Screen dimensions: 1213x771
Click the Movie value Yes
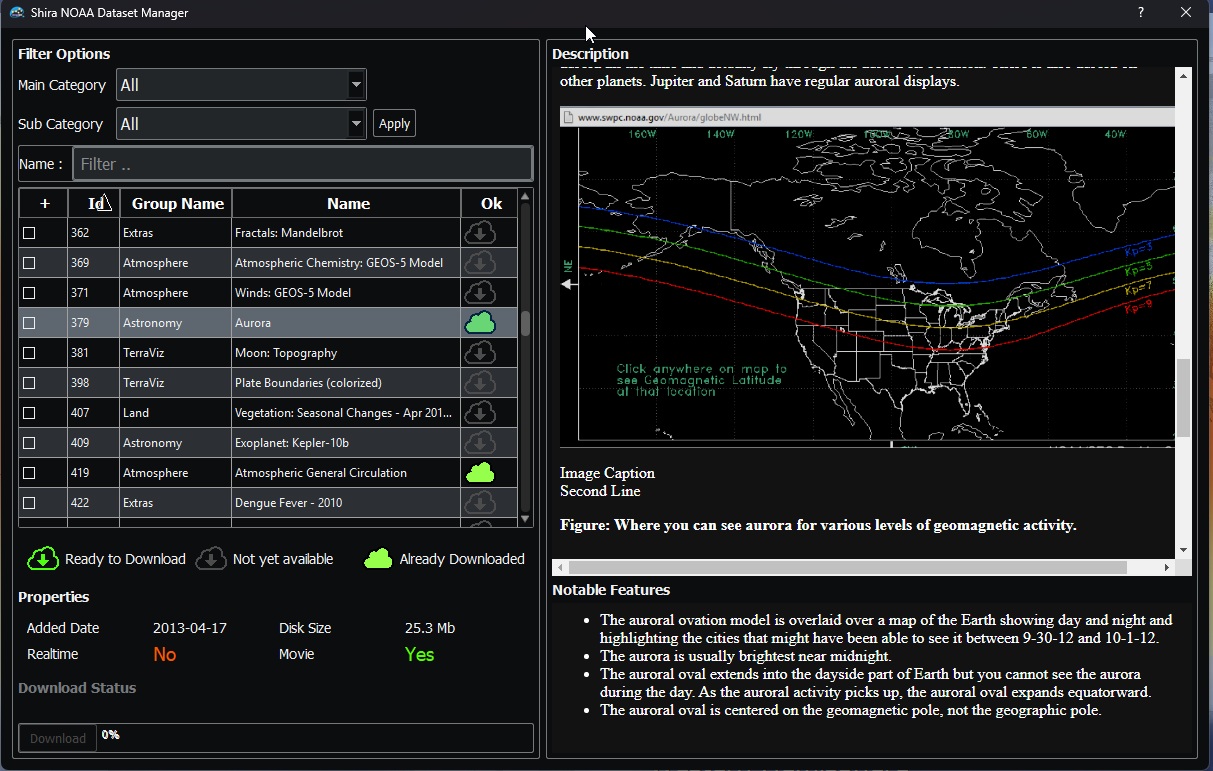click(x=420, y=654)
